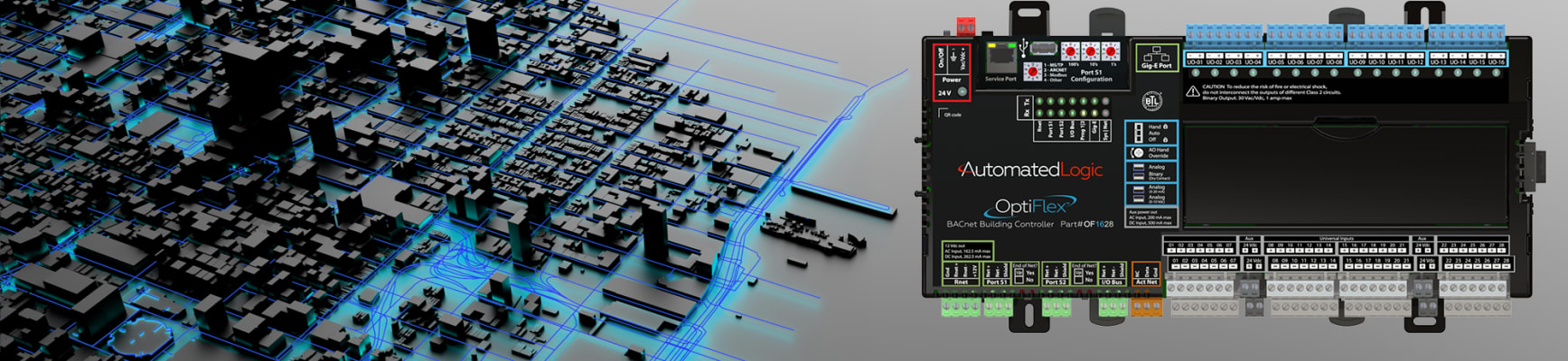Click the caution warning triangle icon
The width and height of the screenshot is (1568, 361).
[1193, 91]
